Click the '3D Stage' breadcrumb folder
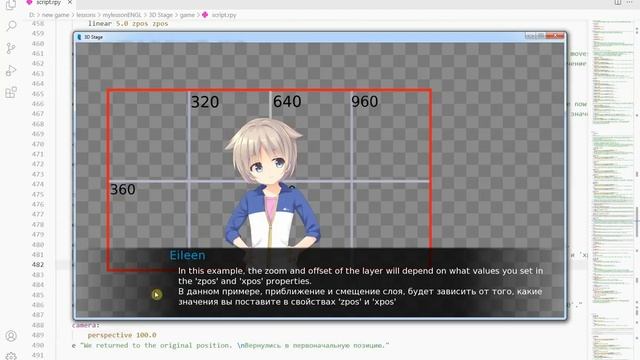 pos(160,15)
